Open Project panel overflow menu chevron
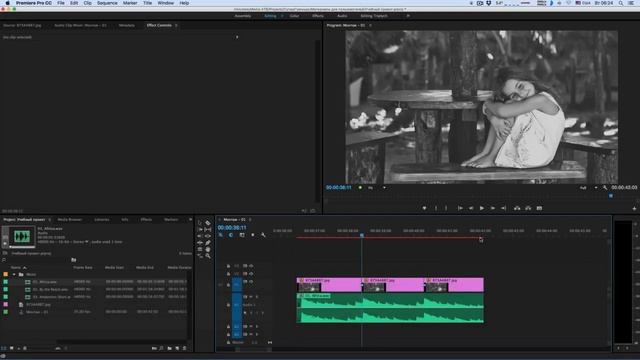Viewport: 640px width, 360px height. click(x=190, y=220)
